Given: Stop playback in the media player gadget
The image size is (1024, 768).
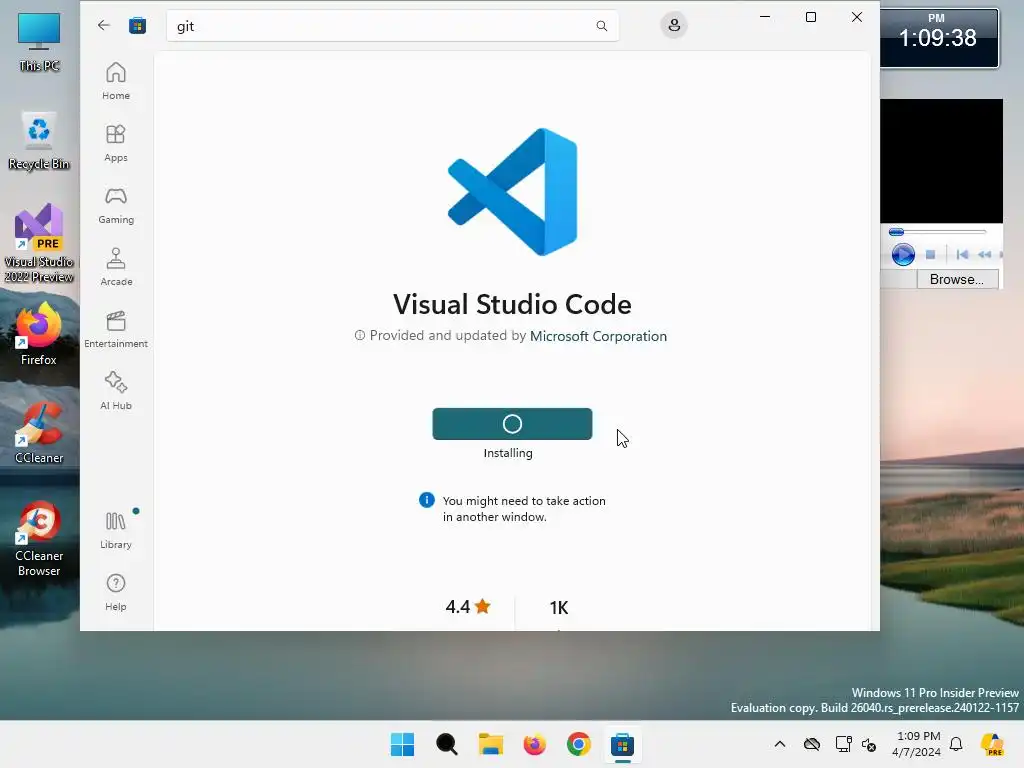Looking at the screenshot, I should point(931,255).
